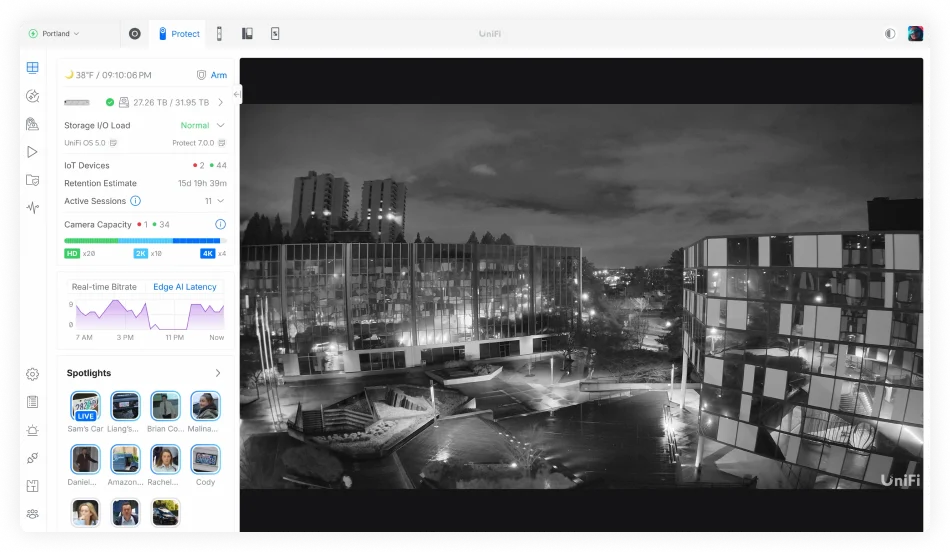950x552 pixels.
Task: Click the Camera Capacity usage bar
Action: [x=145, y=241]
